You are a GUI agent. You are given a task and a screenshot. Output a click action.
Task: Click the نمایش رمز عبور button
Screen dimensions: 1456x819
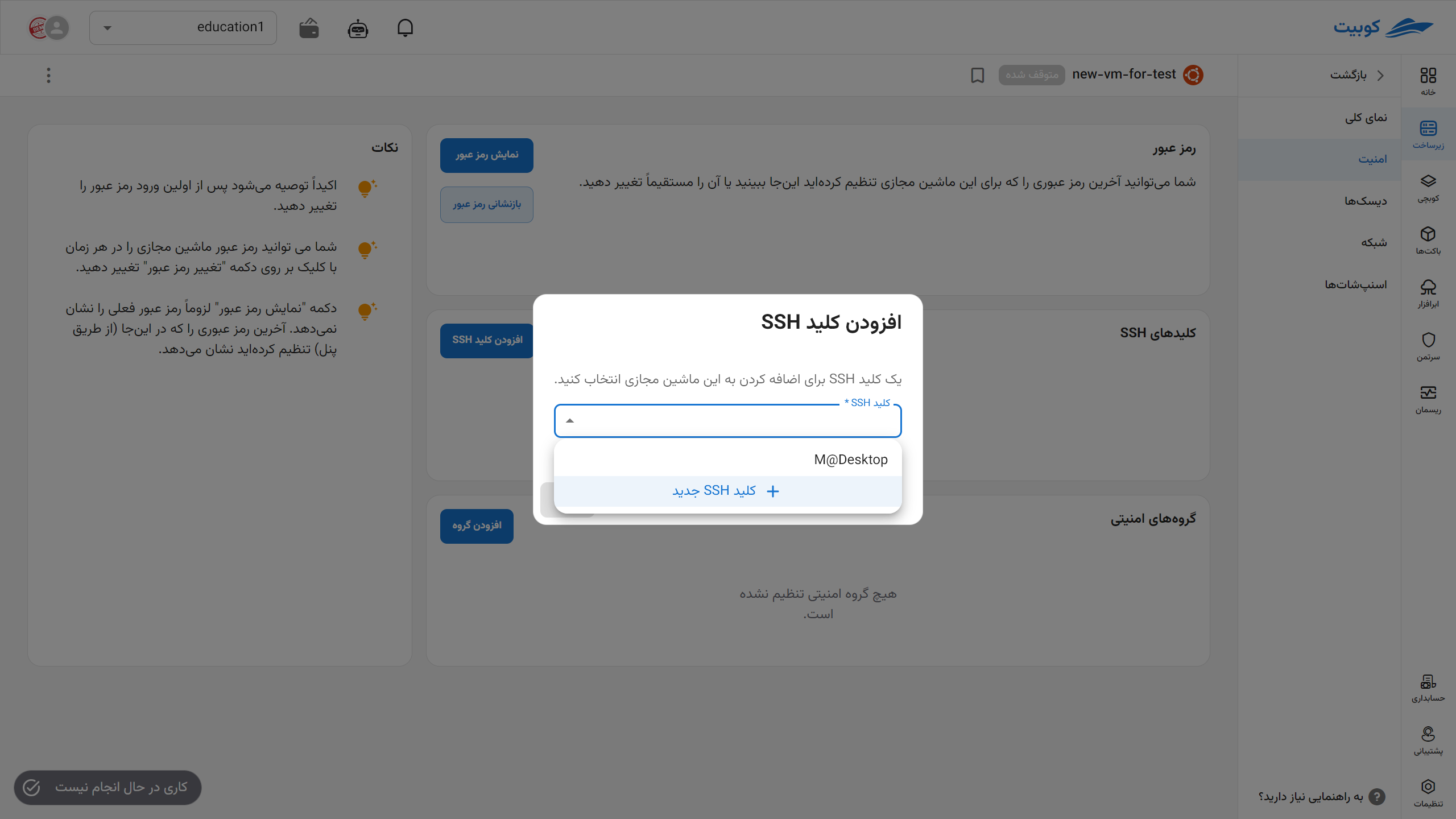(486, 155)
